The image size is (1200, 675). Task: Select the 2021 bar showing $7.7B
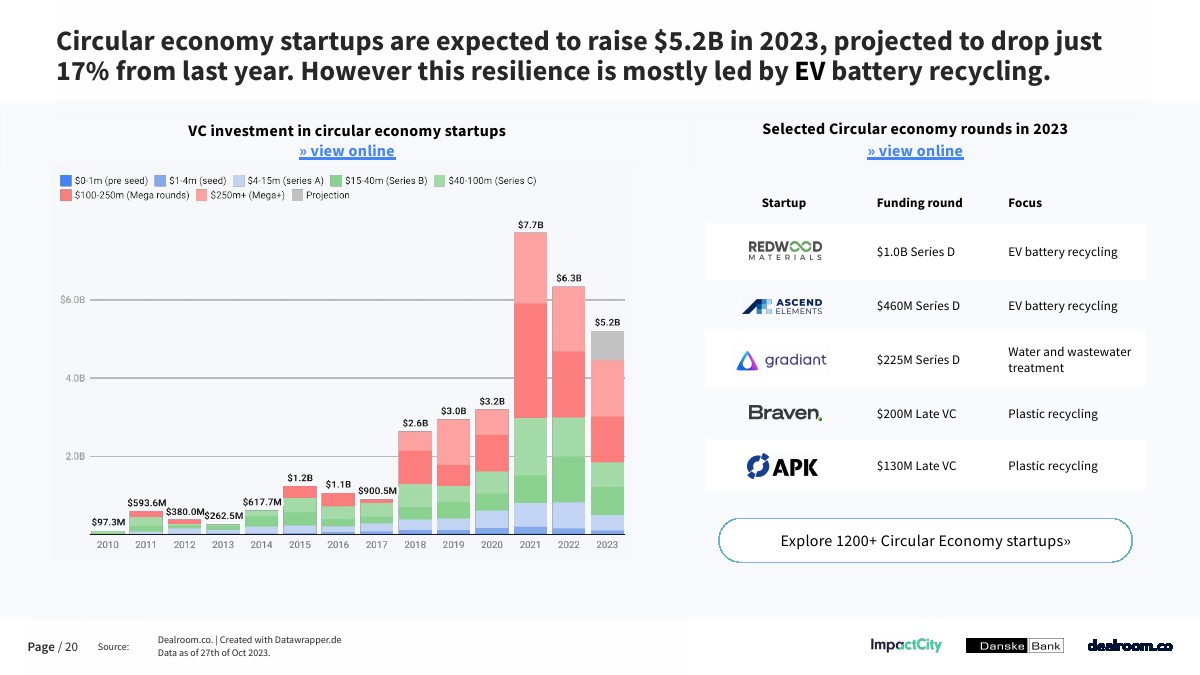(x=530, y=383)
